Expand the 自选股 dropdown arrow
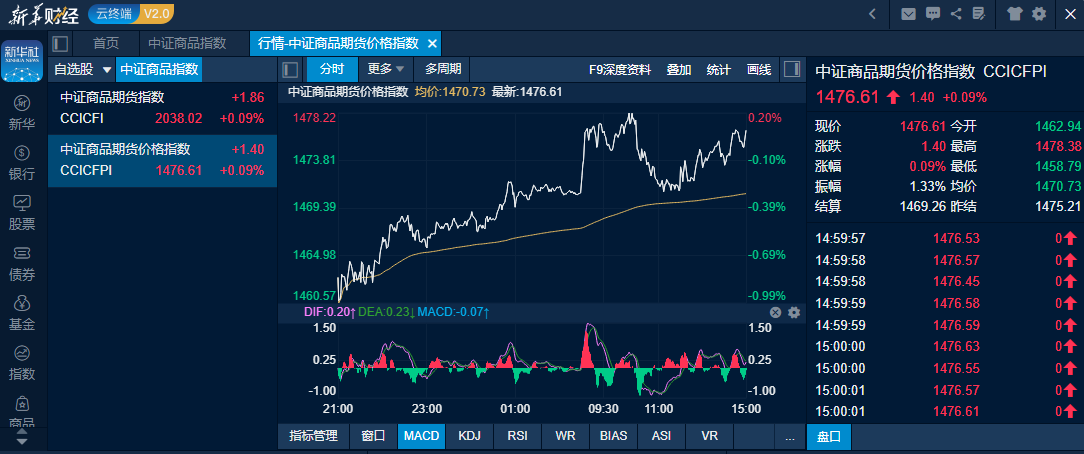The width and height of the screenshot is (1084, 454). (x=107, y=70)
